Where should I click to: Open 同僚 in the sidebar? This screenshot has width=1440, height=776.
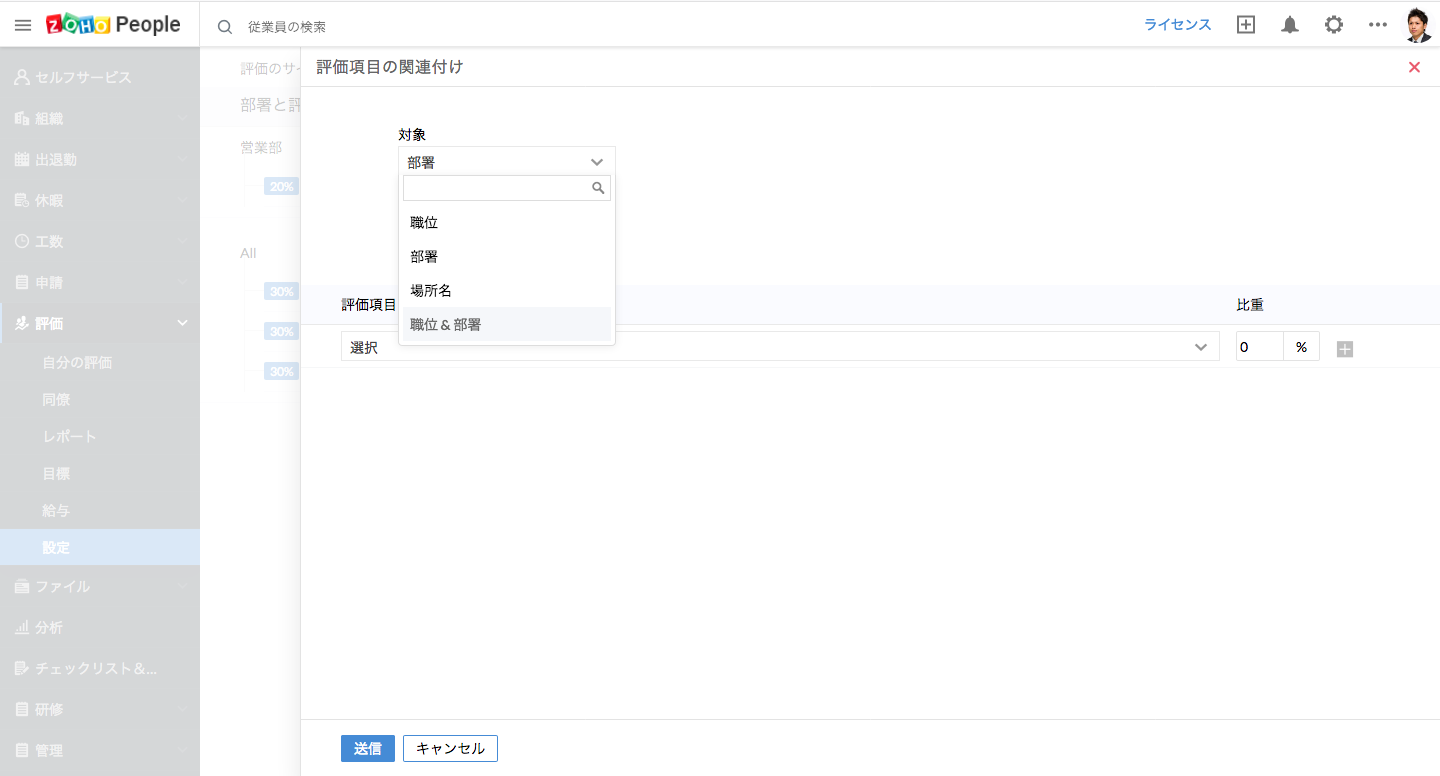pyautogui.click(x=56, y=399)
